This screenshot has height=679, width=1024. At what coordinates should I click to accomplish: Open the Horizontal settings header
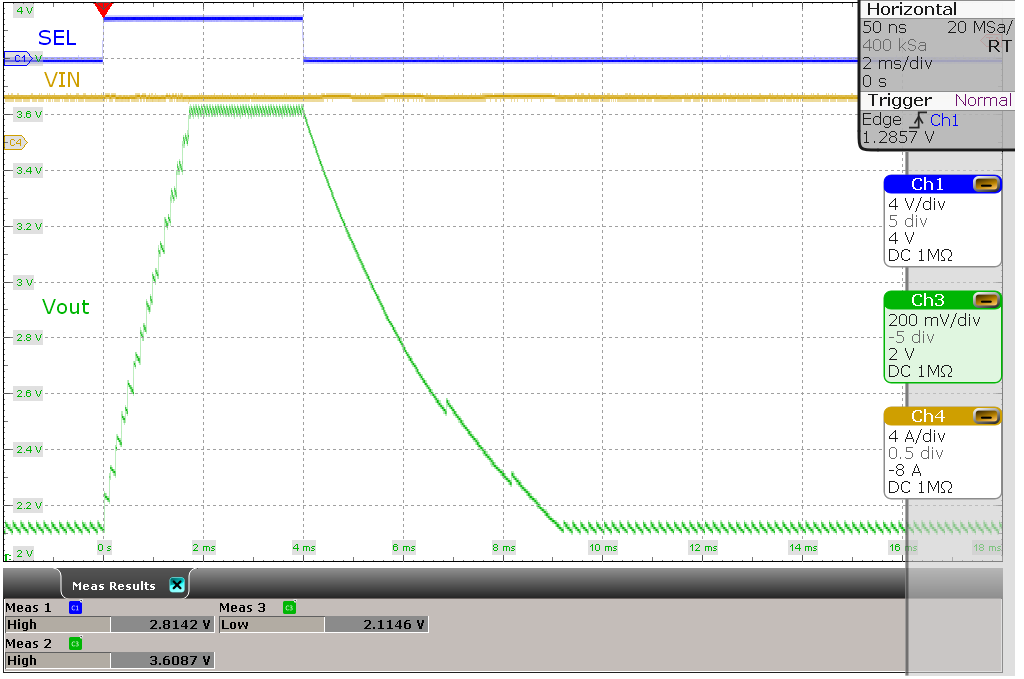(x=913, y=9)
